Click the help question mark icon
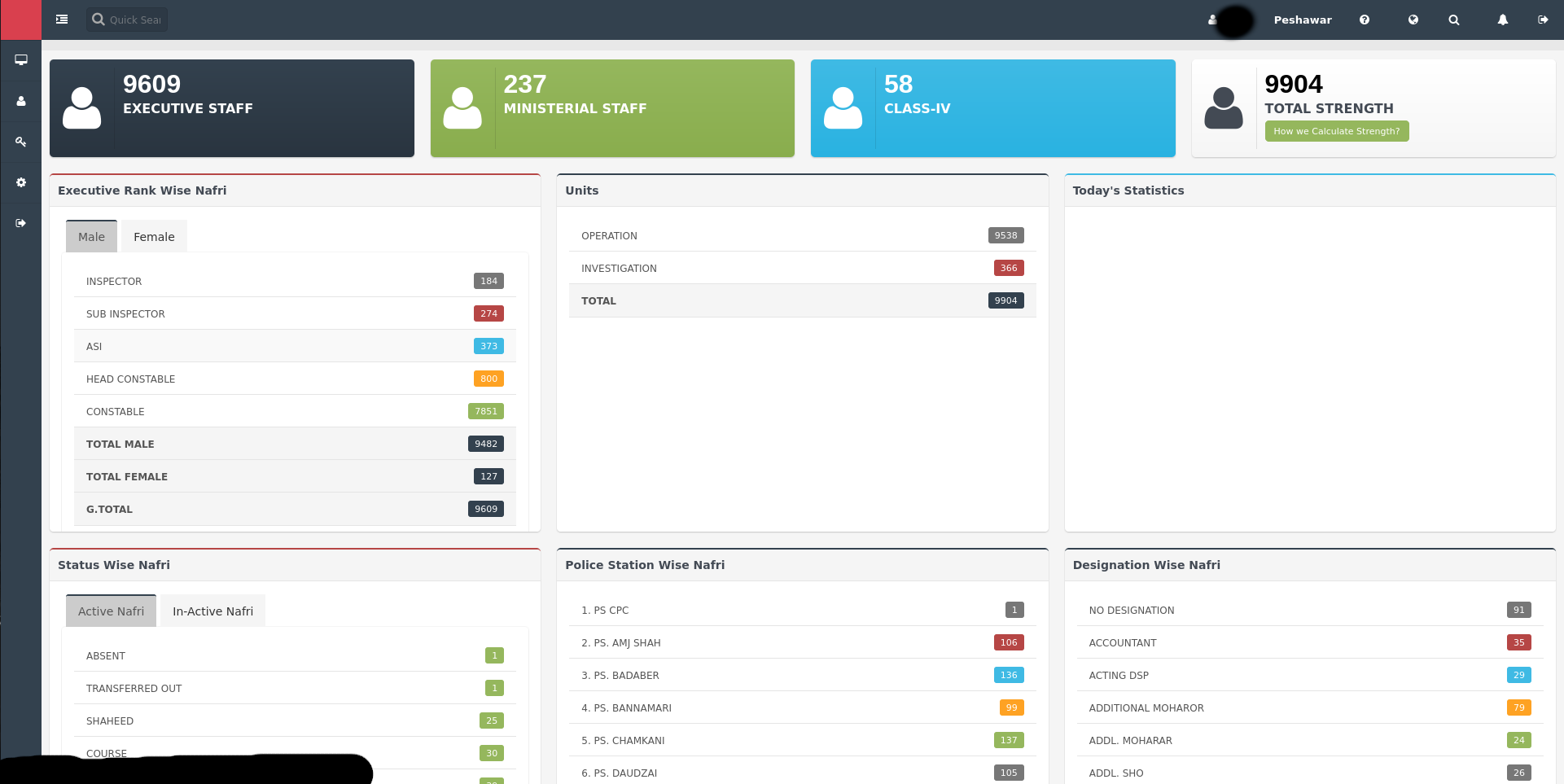Viewport: 1564px width, 784px height. (x=1365, y=20)
